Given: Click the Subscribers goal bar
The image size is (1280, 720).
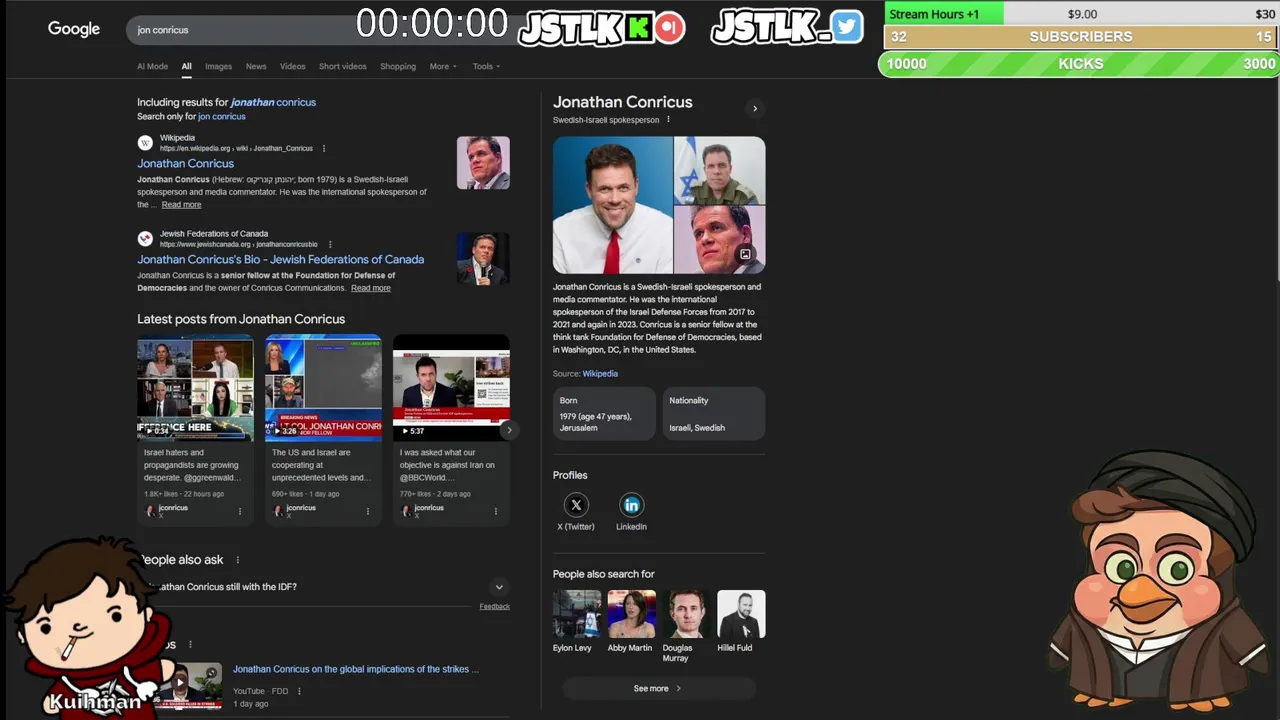Looking at the screenshot, I should tap(1080, 37).
